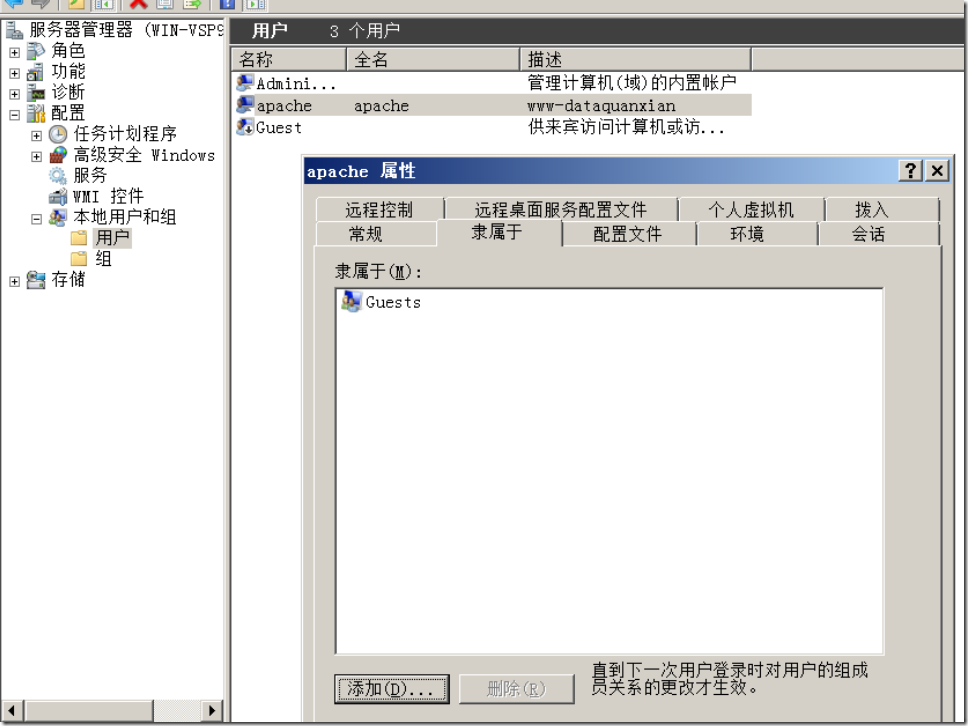Select the WMI 控件 tree item label
Screen dimensions: 968x726
[108, 197]
